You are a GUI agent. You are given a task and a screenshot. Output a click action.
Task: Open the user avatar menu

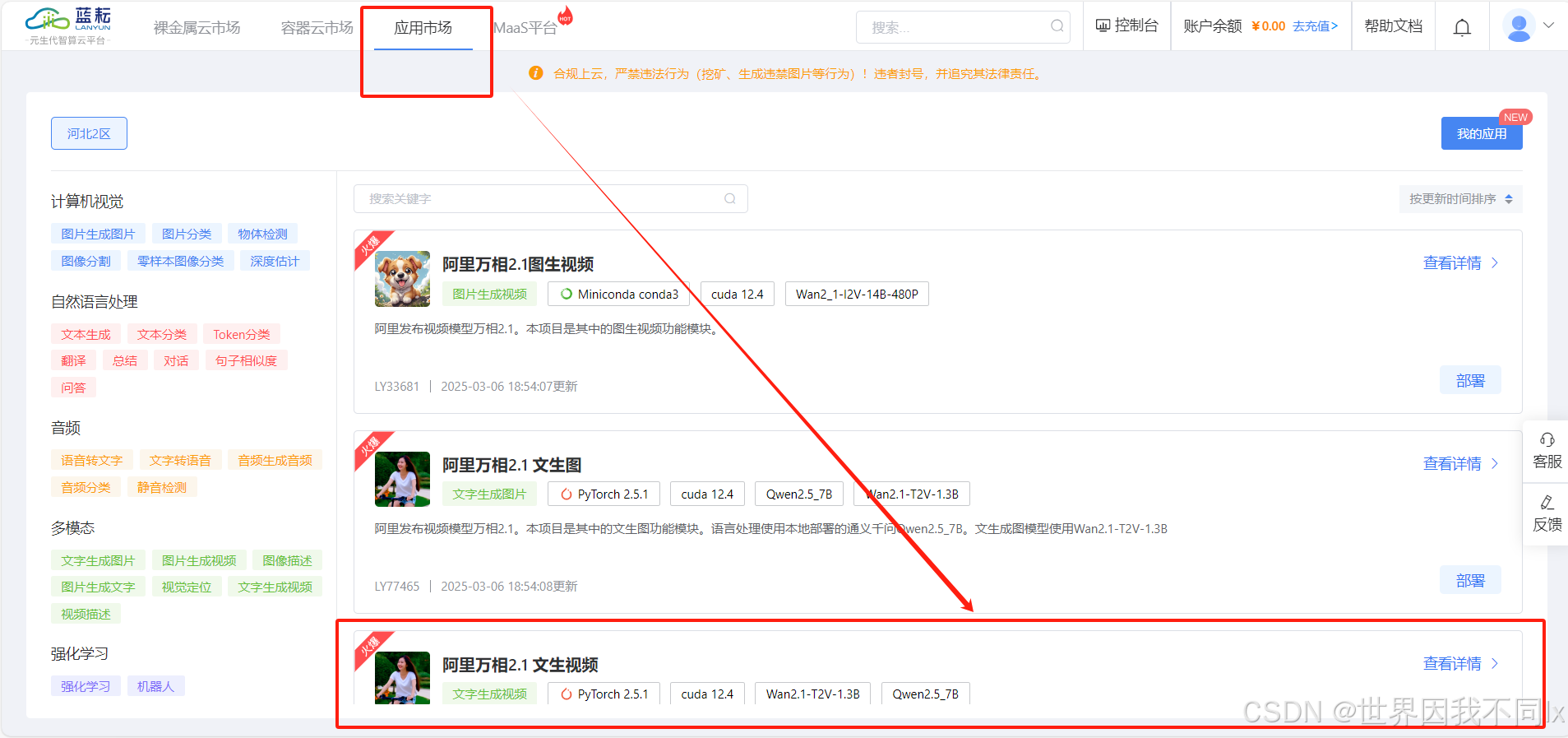tap(1519, 26)
